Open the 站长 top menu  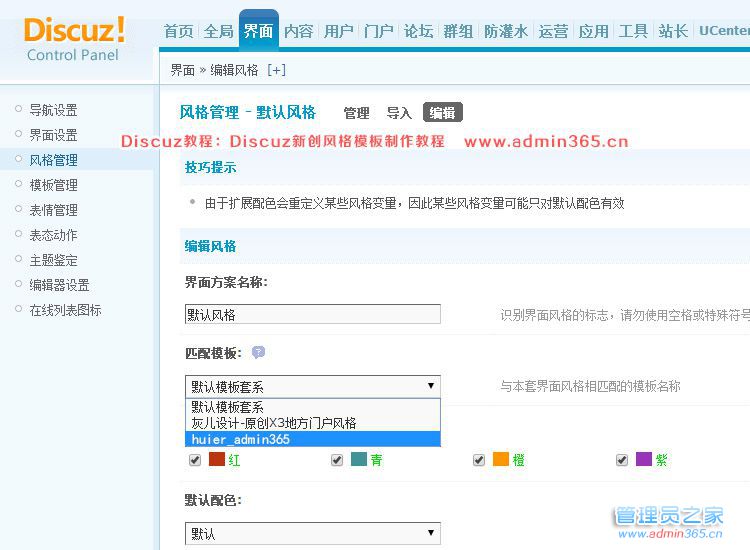pyautogui.click(x=673, y=31)
